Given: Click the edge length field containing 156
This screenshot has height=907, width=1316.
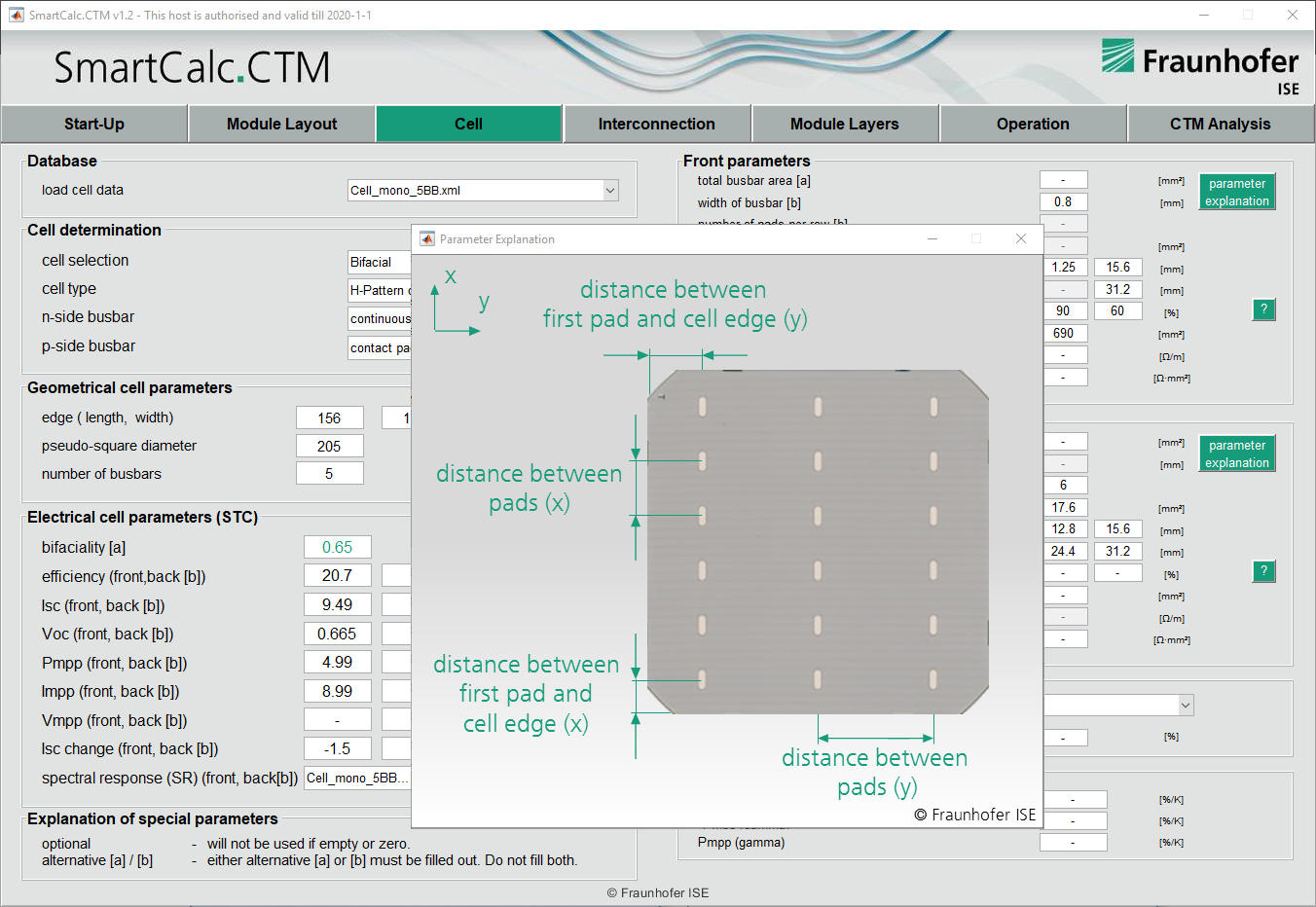Looking at the screenshot, I should pyautogui.click(x=329, y=417).
